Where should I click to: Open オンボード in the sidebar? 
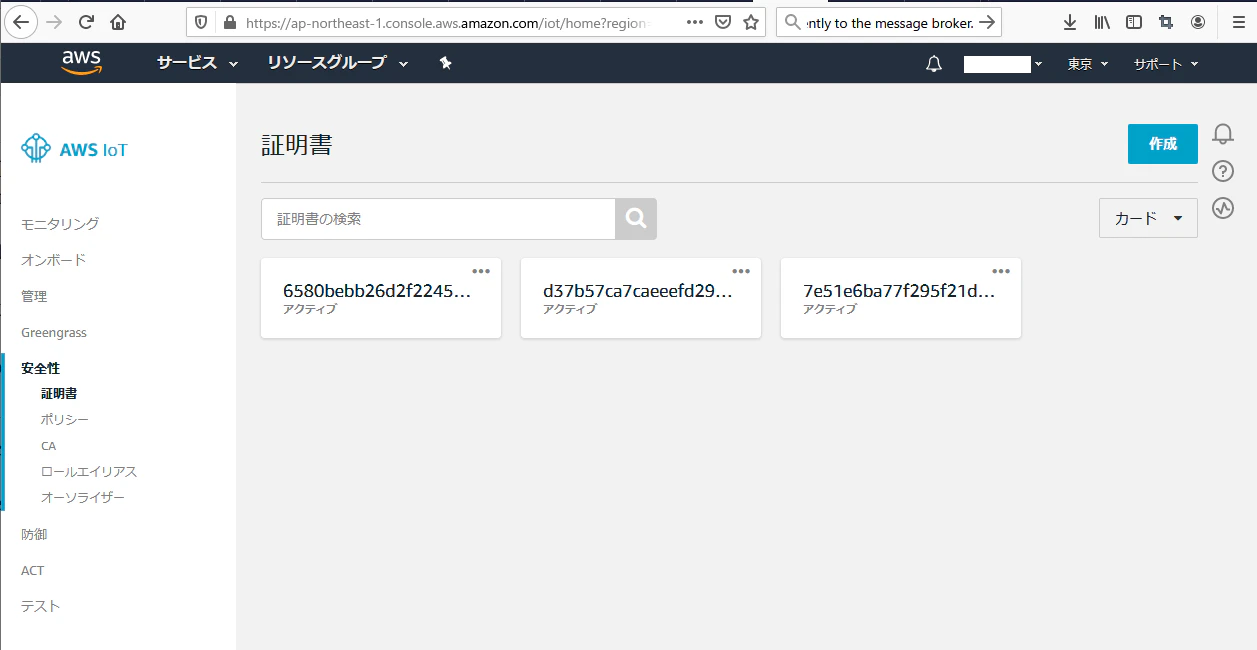click(x=54, y=259)
